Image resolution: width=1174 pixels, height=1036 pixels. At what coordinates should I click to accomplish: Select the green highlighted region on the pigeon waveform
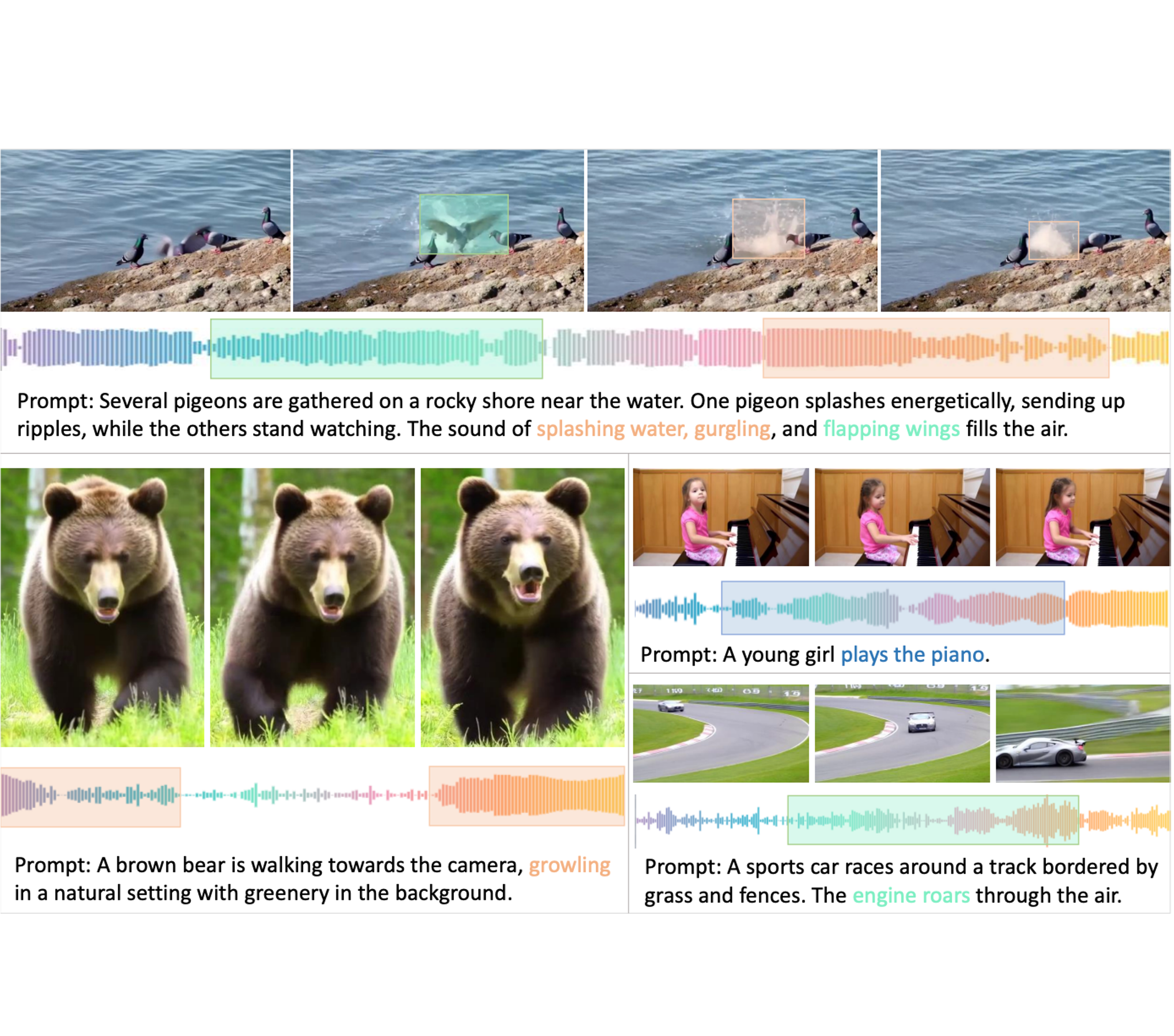[376, 349]
